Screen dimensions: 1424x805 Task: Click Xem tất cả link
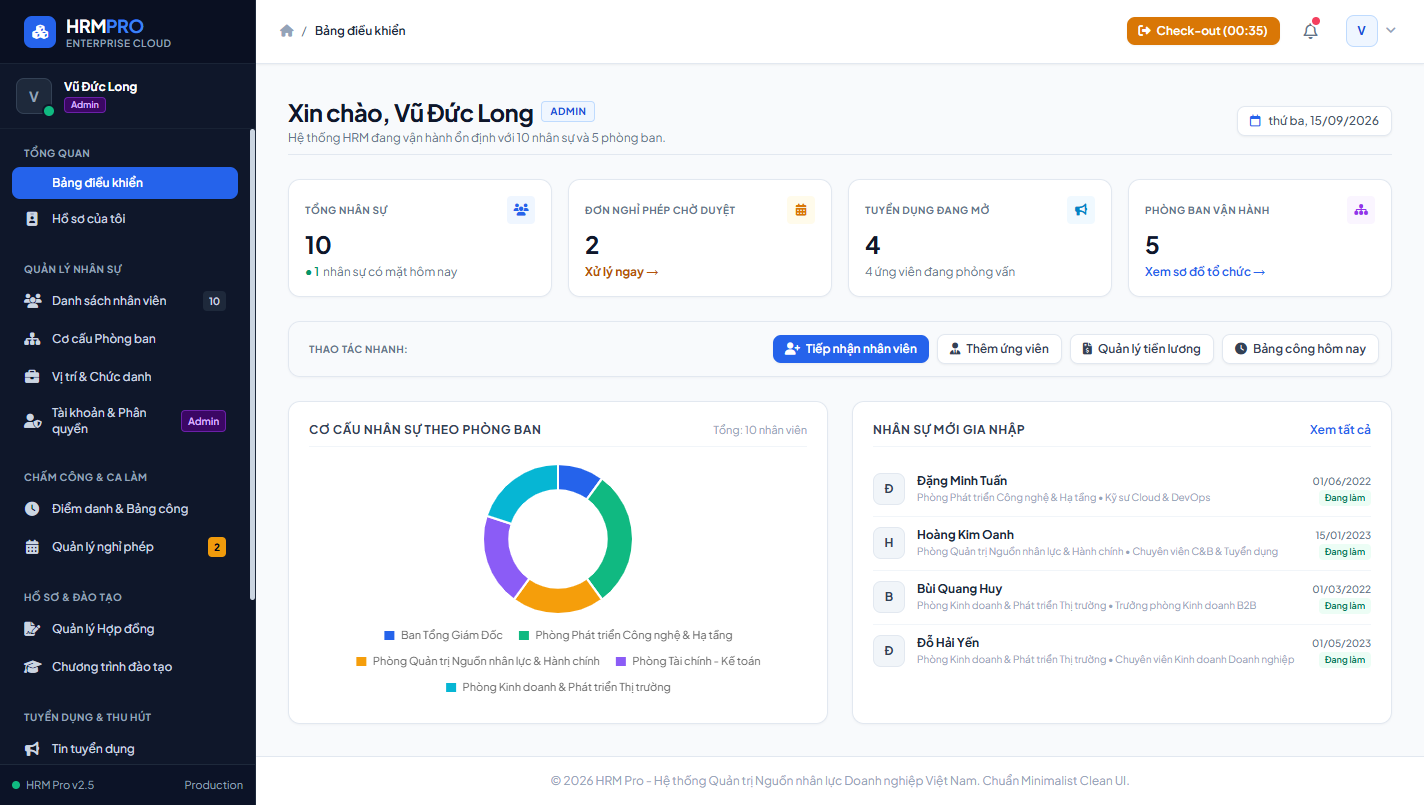tap(1340, 430)
